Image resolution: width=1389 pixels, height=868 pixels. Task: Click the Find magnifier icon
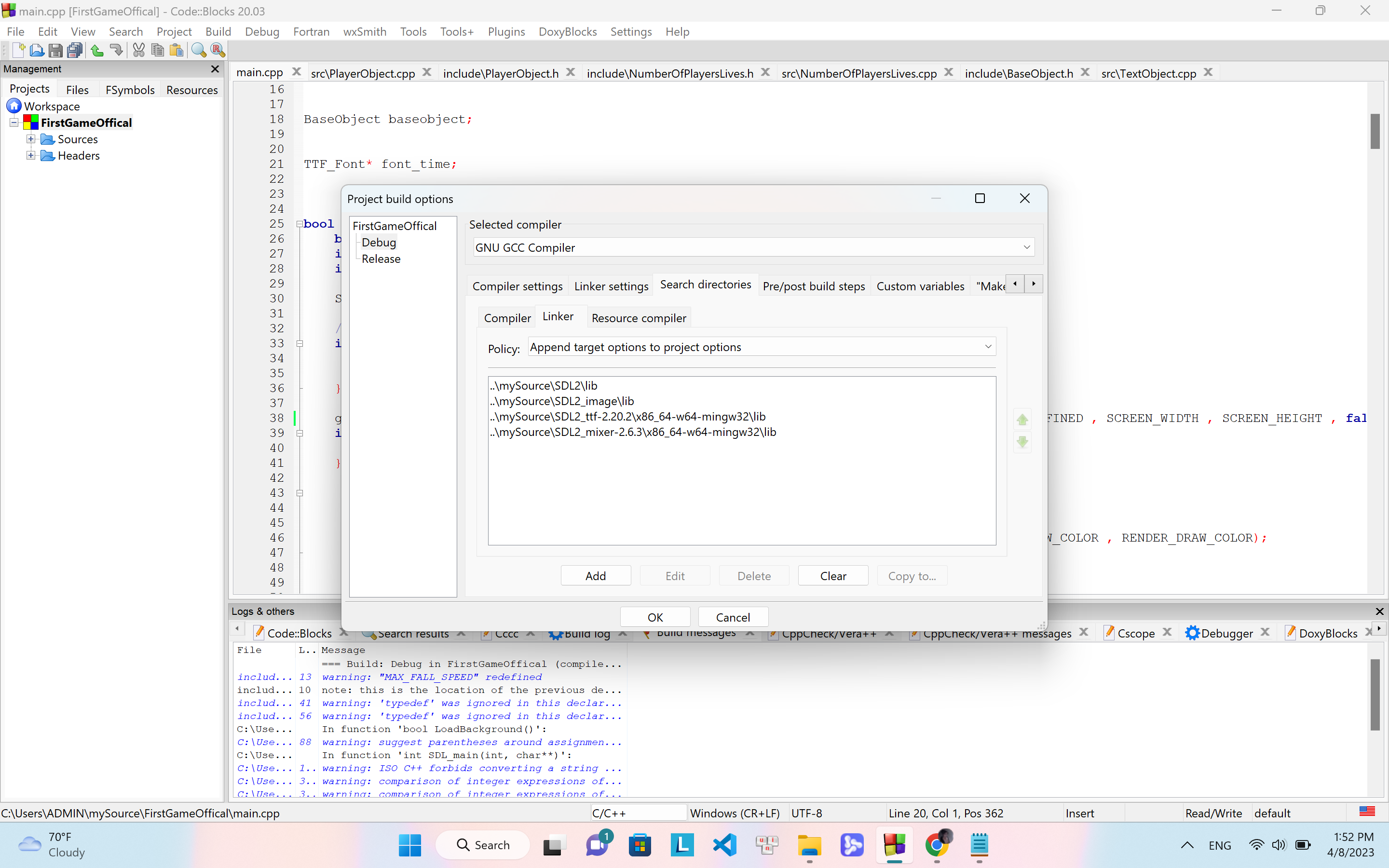coord(199,51)
